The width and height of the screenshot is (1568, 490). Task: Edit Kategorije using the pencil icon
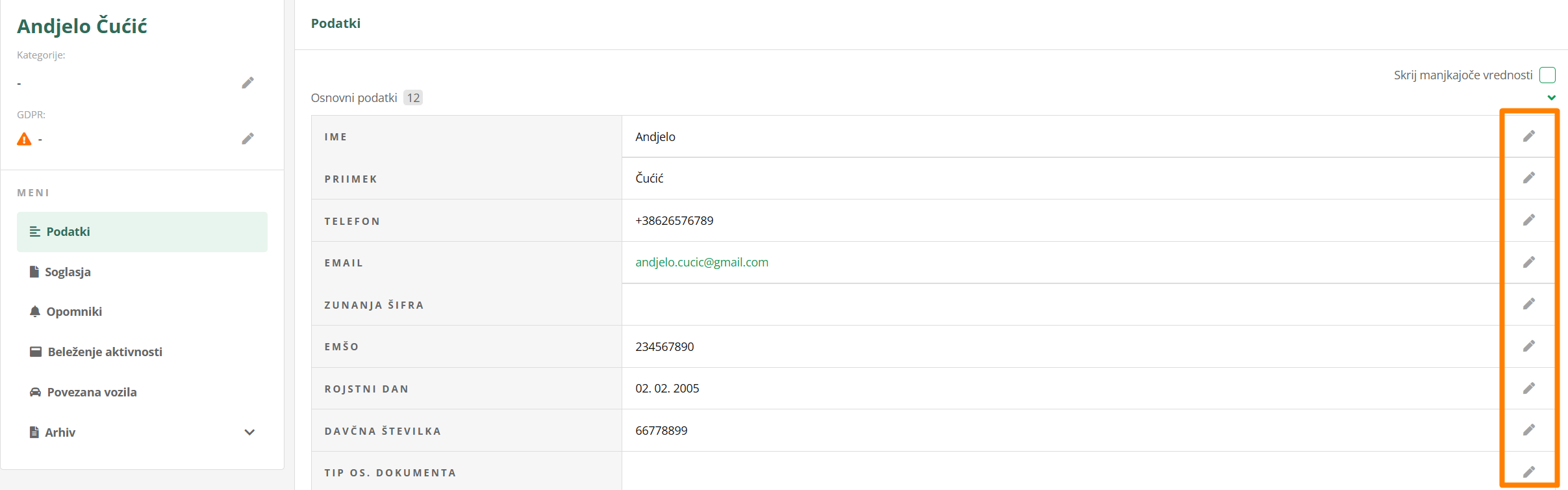pyautogui.click(x=247, y=83)
